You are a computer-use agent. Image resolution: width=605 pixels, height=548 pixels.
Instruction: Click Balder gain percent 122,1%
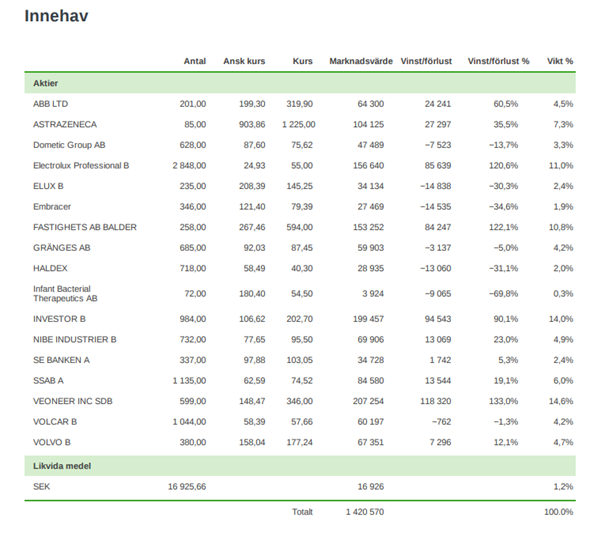click(x=504, y=227)
